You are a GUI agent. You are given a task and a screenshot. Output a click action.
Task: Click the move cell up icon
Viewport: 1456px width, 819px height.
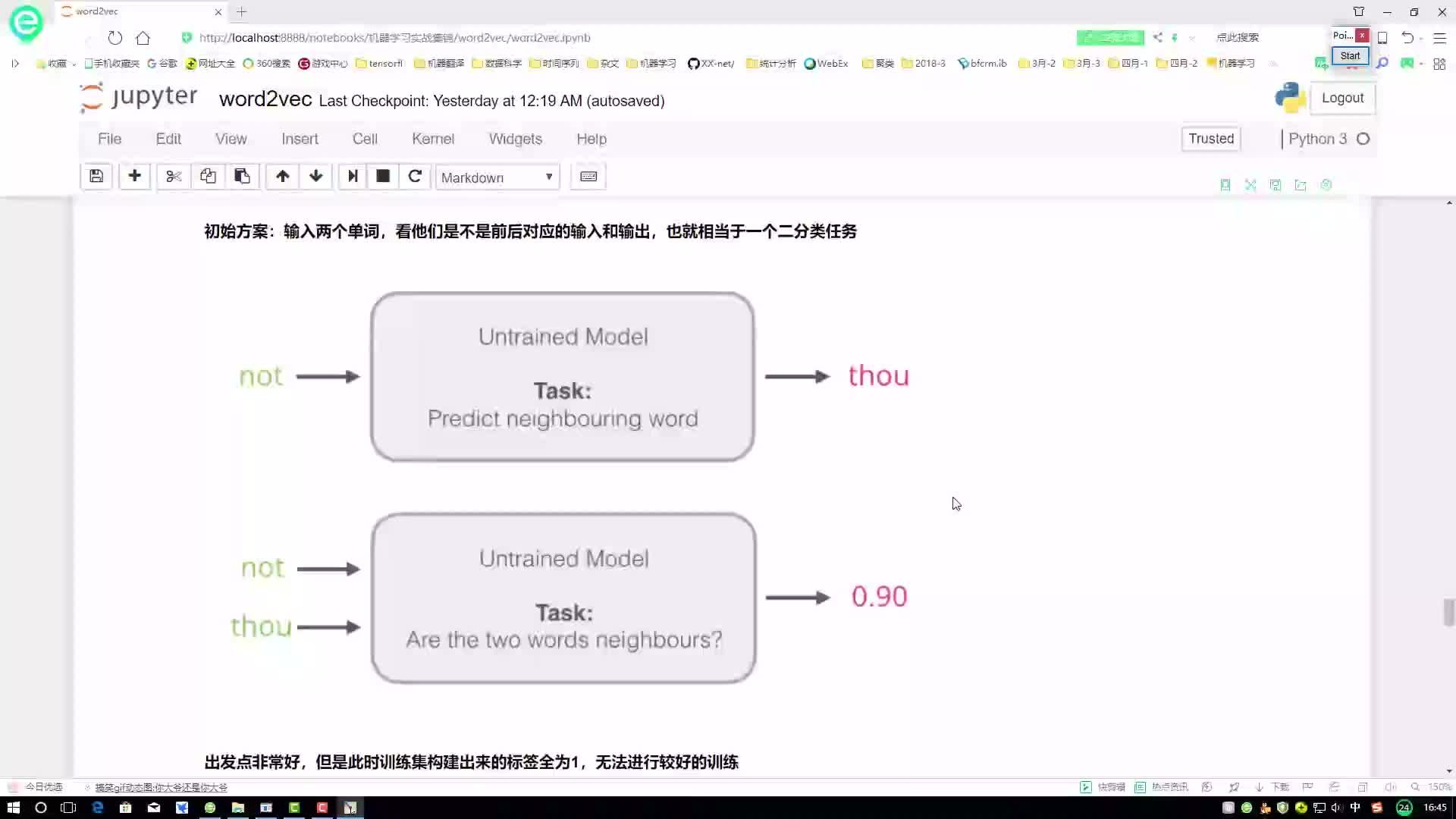point(283,177)
